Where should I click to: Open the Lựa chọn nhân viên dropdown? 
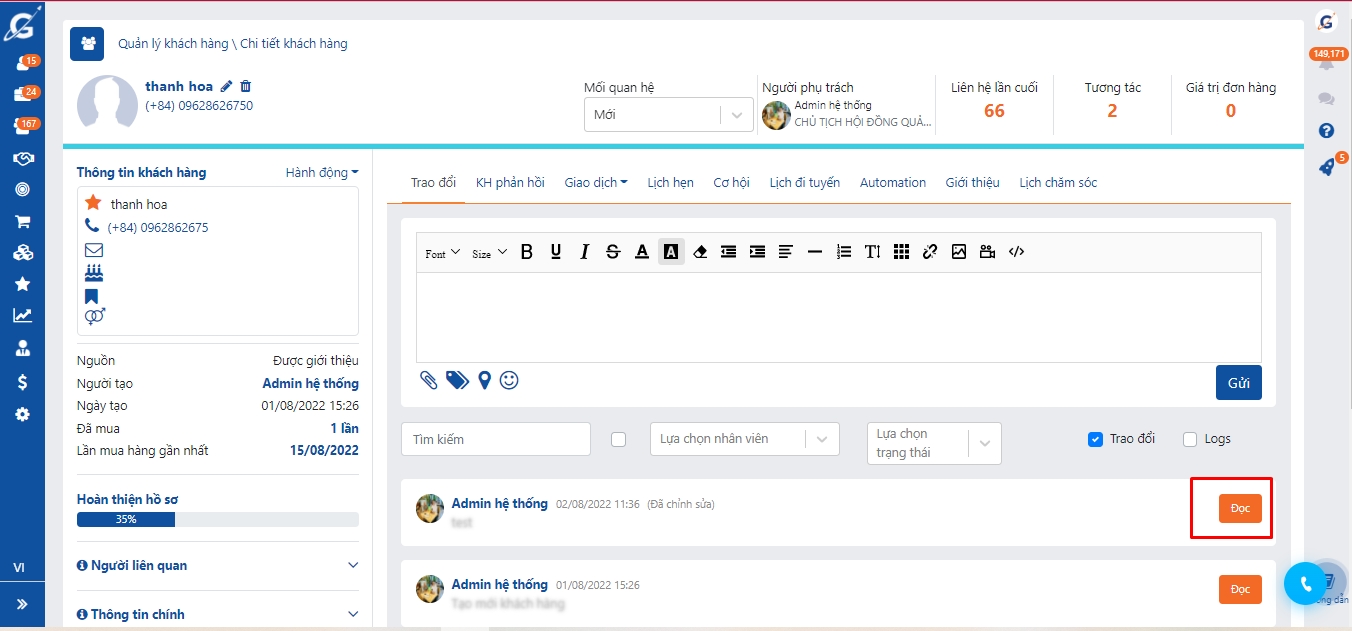[x=744, y=439]
